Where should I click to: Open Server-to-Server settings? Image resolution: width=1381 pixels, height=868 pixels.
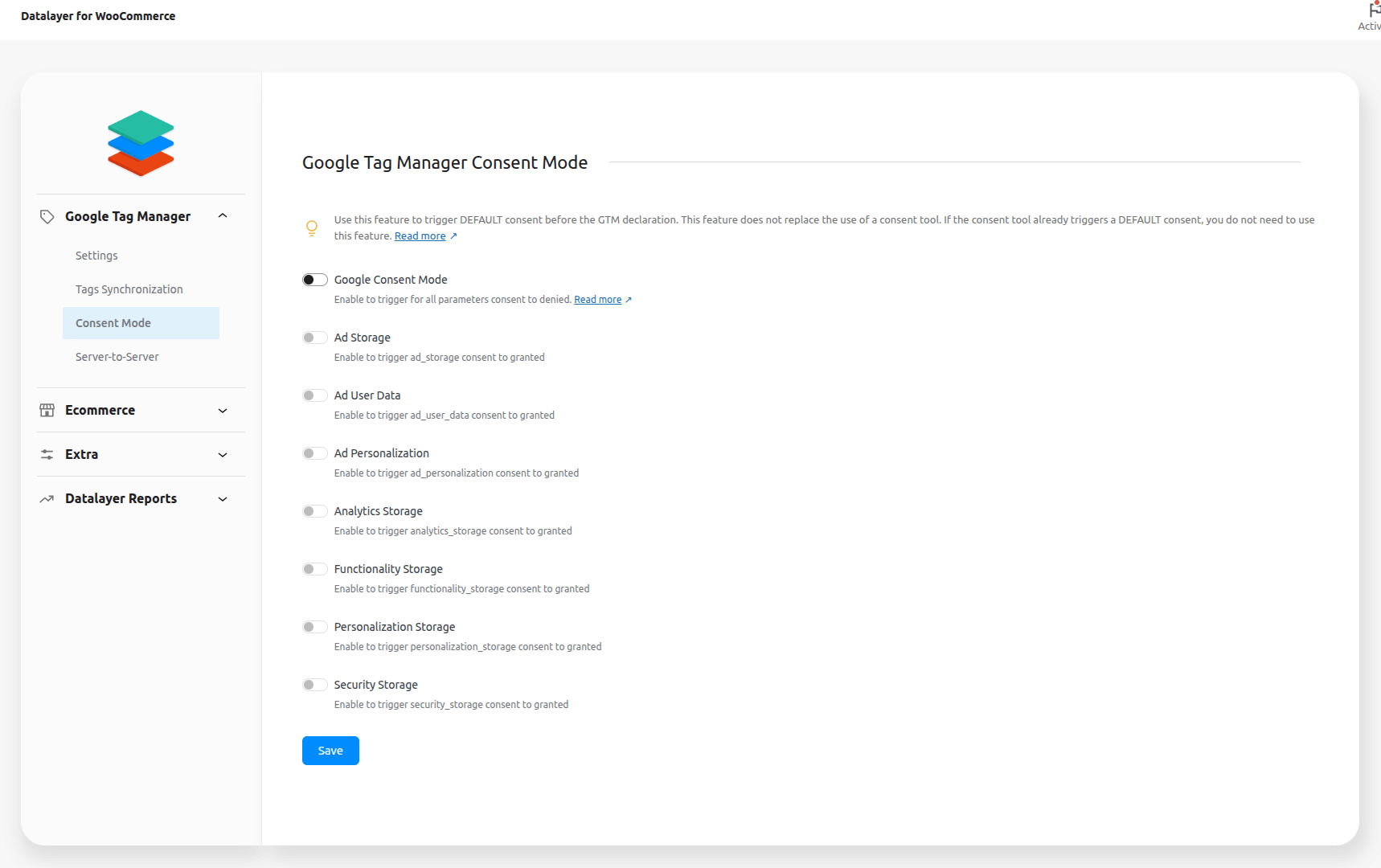[117, 357]
